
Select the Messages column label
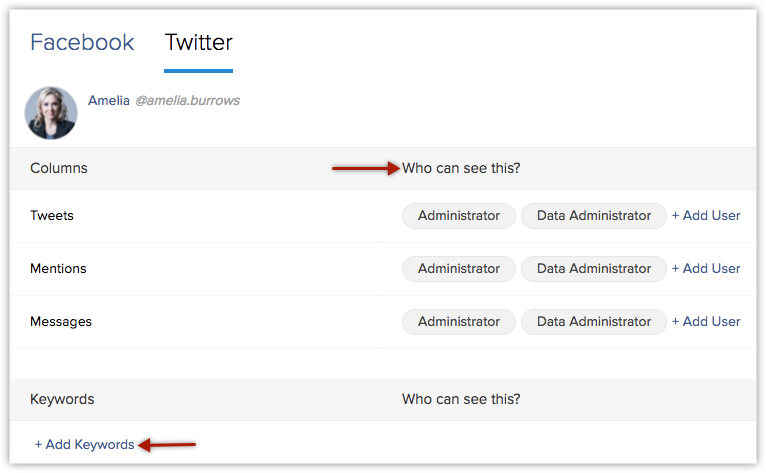coord(61,322)
